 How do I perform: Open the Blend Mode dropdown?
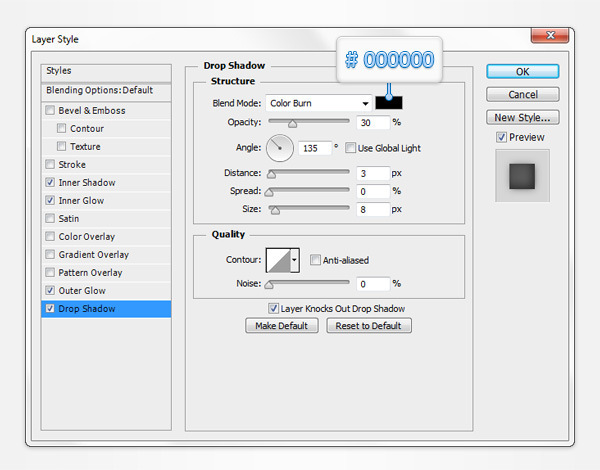click(318, 103)
